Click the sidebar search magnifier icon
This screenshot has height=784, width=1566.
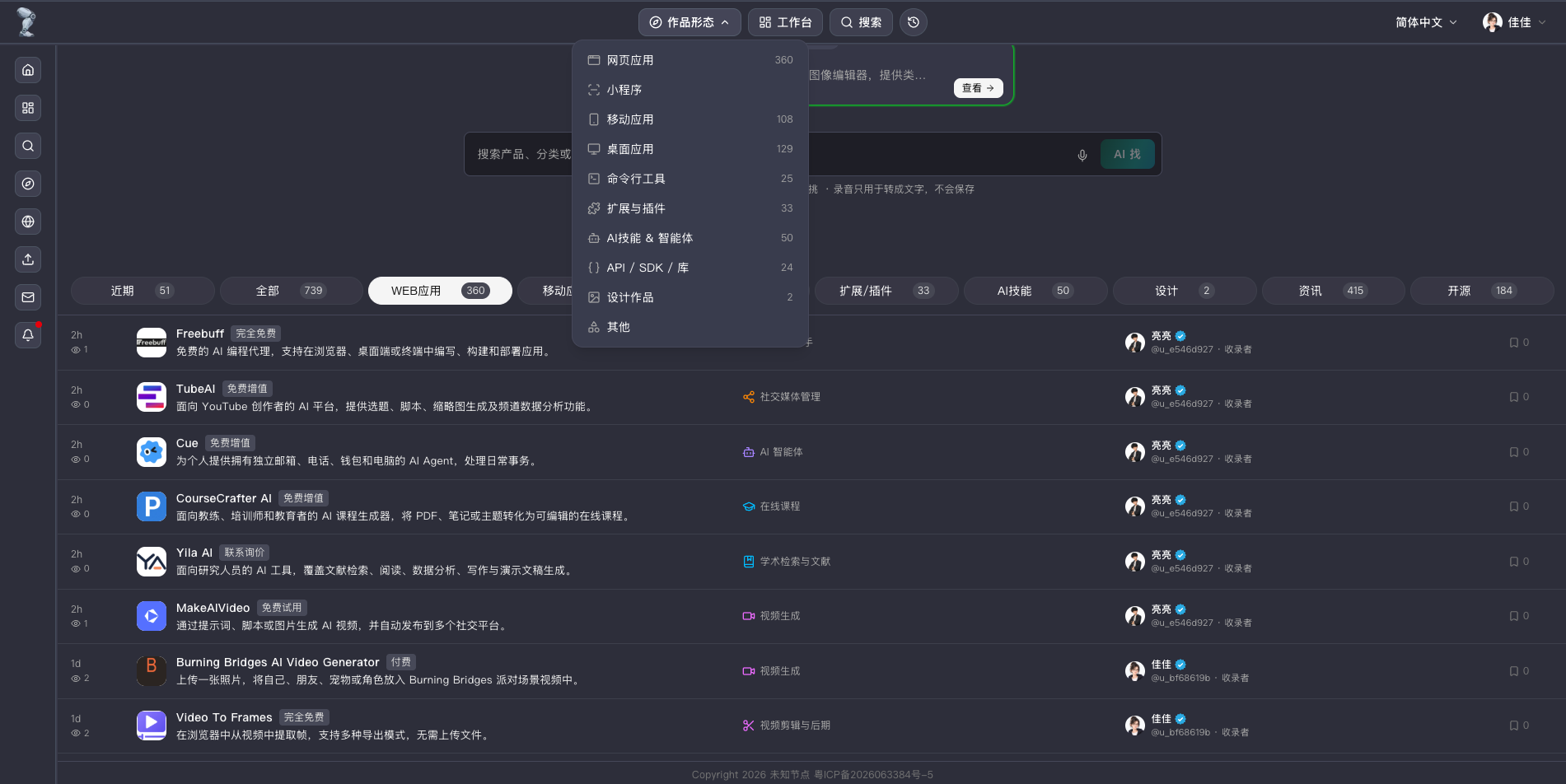pyautogui.click(x=28, y=146)
